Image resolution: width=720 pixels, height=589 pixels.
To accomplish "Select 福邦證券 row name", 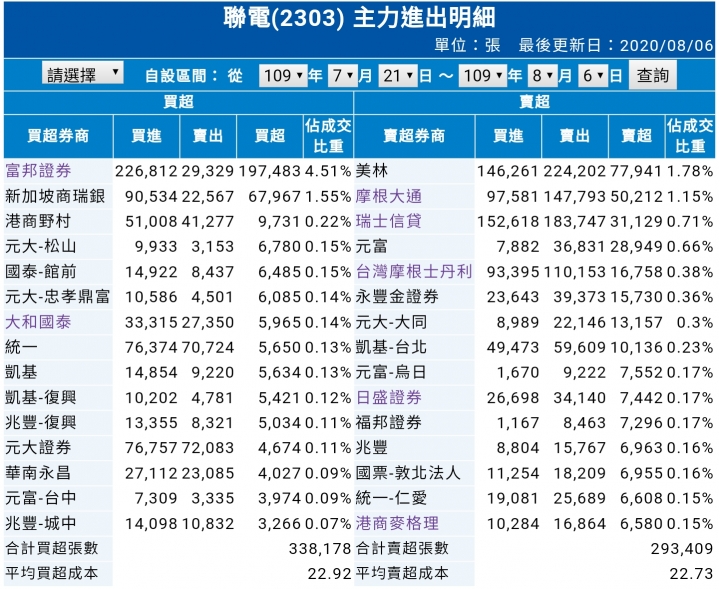I will click(389, 422).
